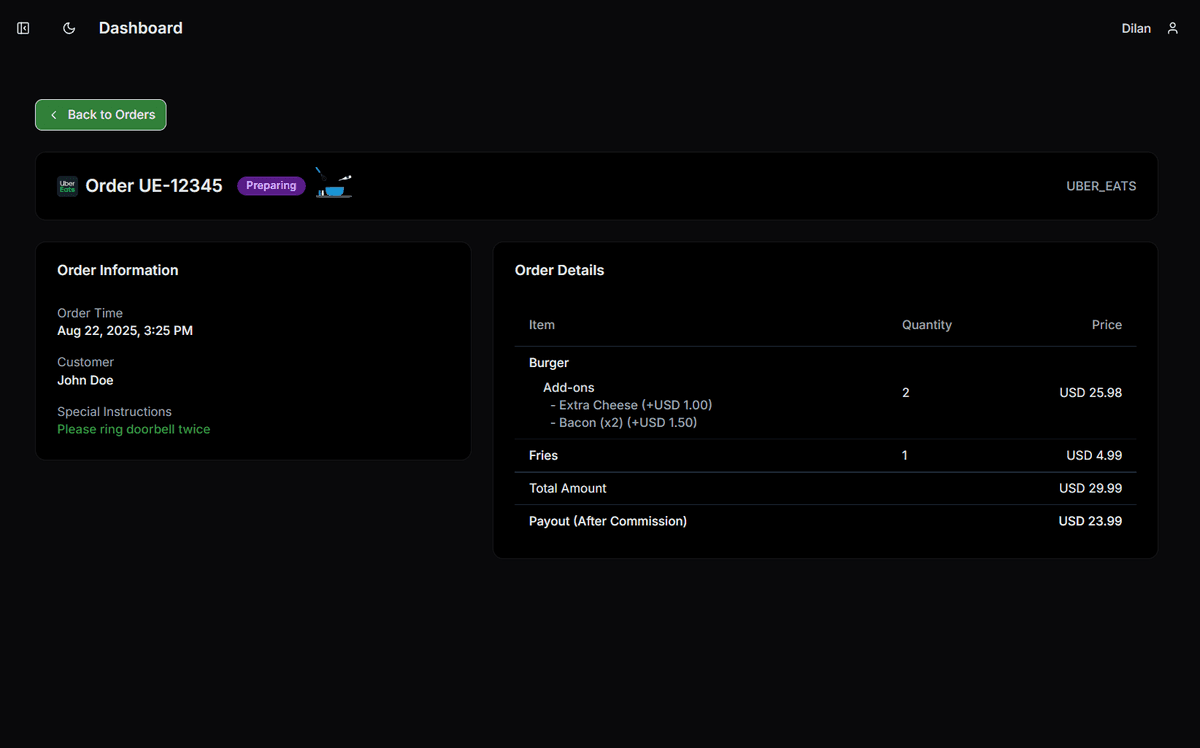Viewport: 1200px width, 748px height.
Task: Select the Bacon (x2) add-on line
Action: pyautogui.click(x=624, y=423)
